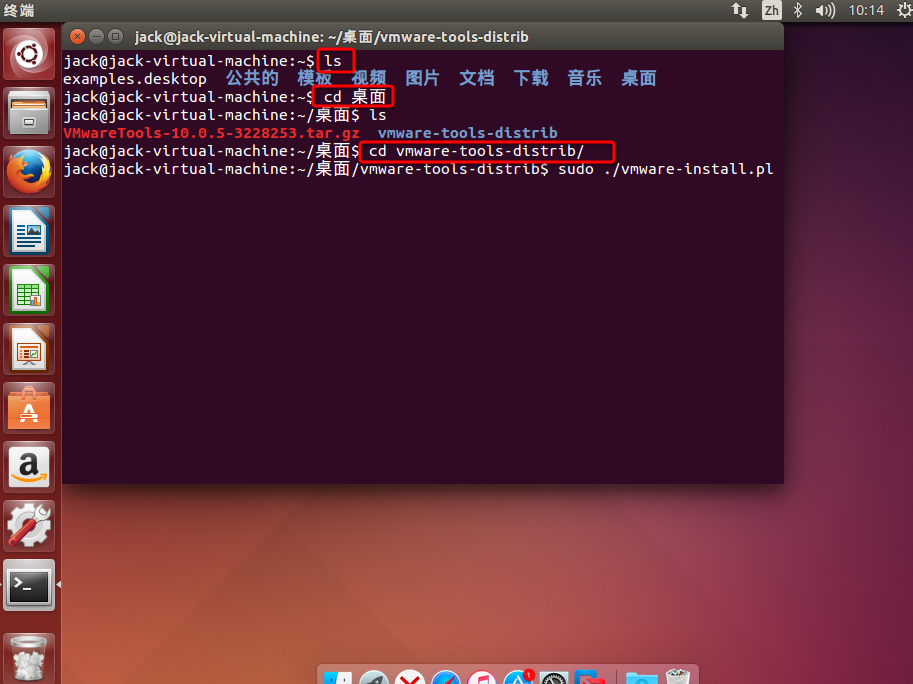The width and height of the screenshot is (913, 684).
Task: Open iTunes music icon in dock
Action: click(482, 677)
